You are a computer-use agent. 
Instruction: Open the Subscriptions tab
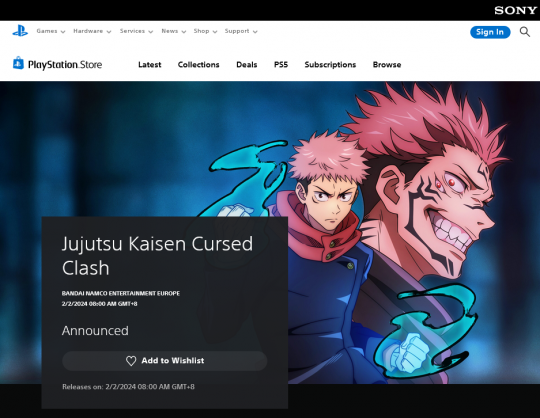pos(330,65)
